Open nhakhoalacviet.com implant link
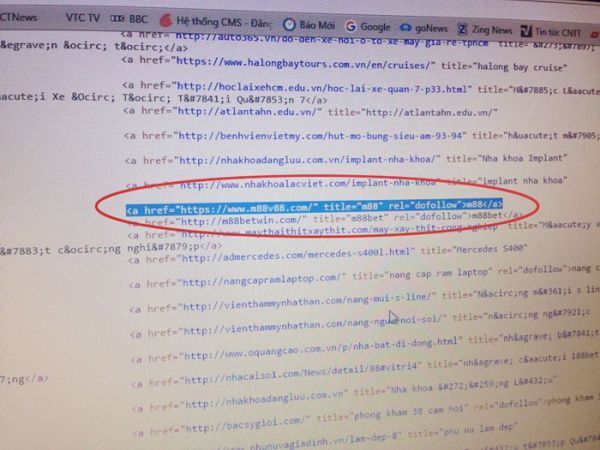The height and width of the screenshot is (450, 600). (308, 184)
